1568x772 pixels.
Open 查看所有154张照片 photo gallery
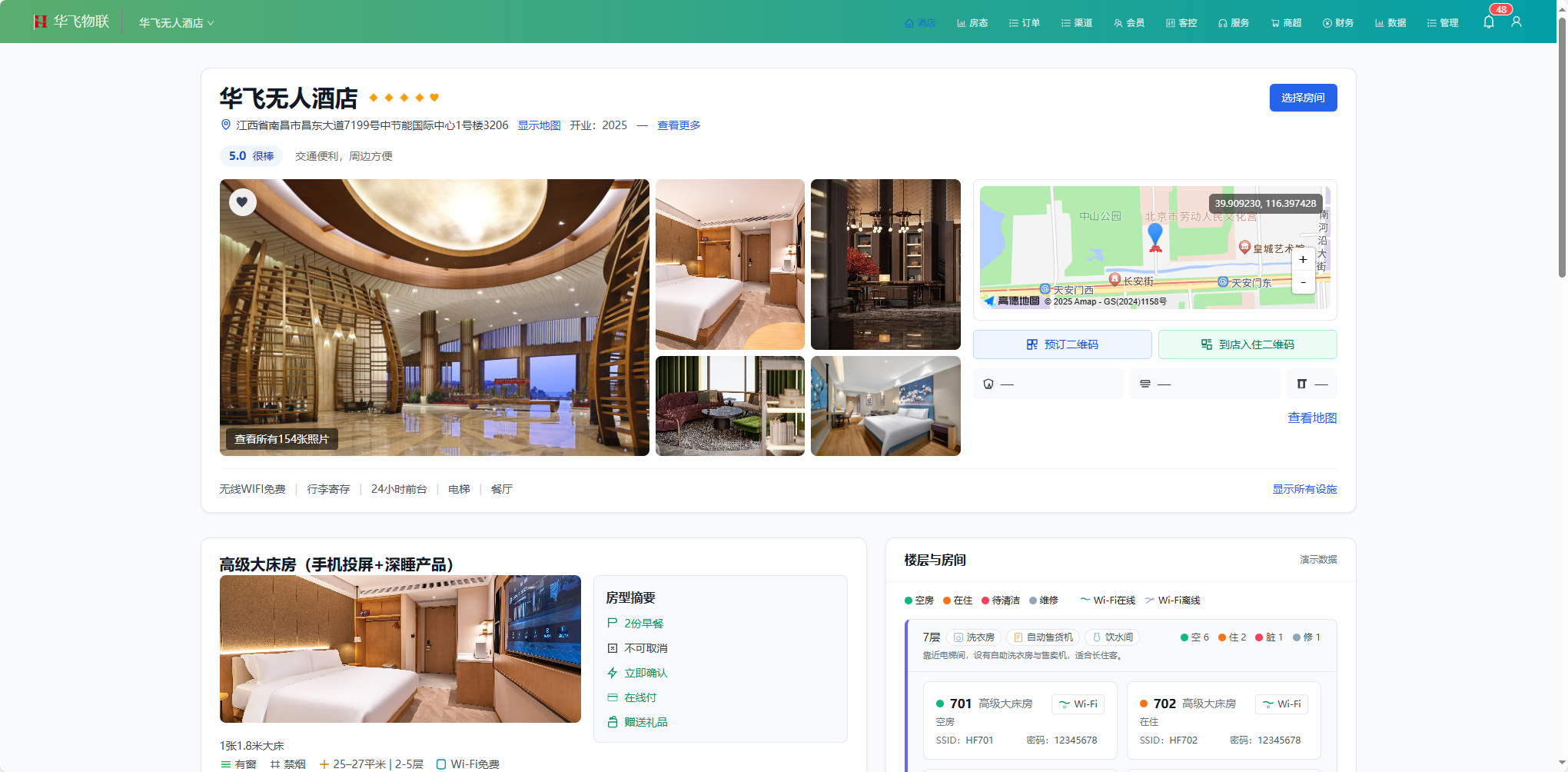281,438
